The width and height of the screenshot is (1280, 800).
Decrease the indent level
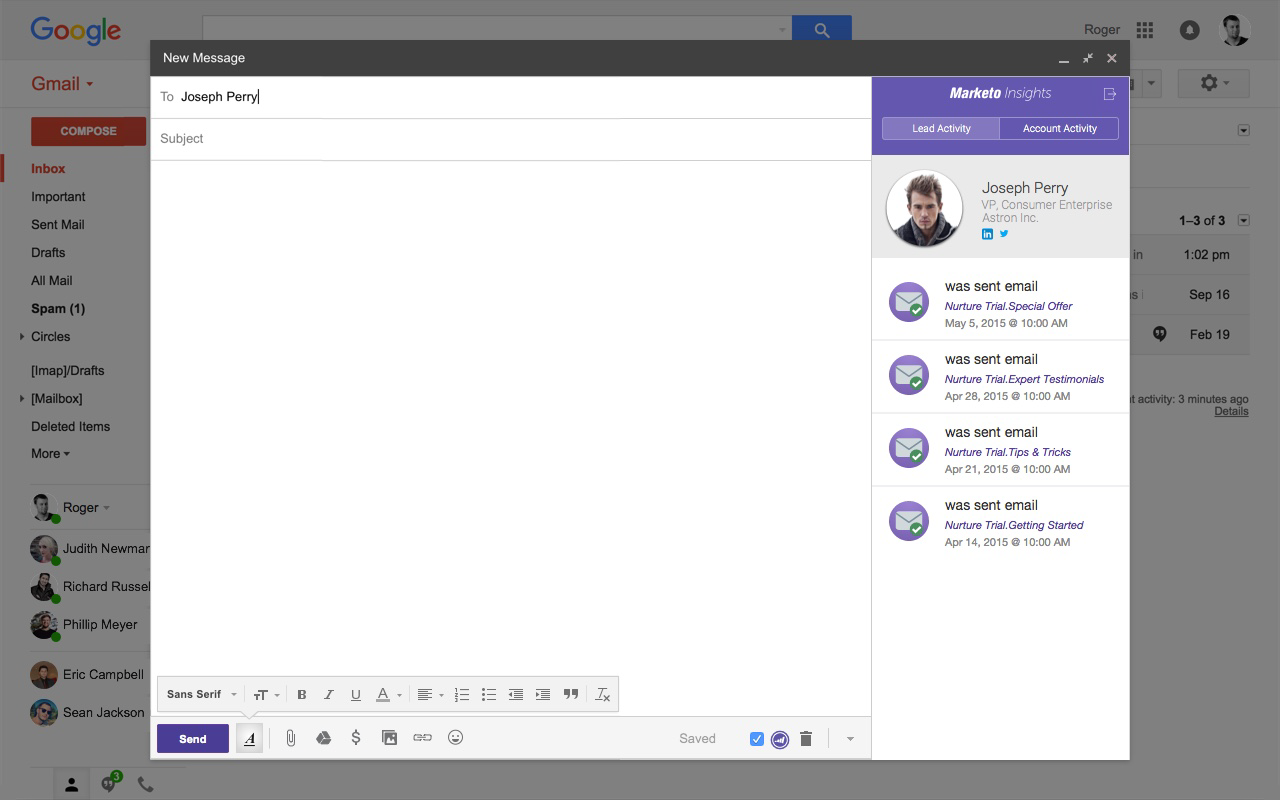515,694
